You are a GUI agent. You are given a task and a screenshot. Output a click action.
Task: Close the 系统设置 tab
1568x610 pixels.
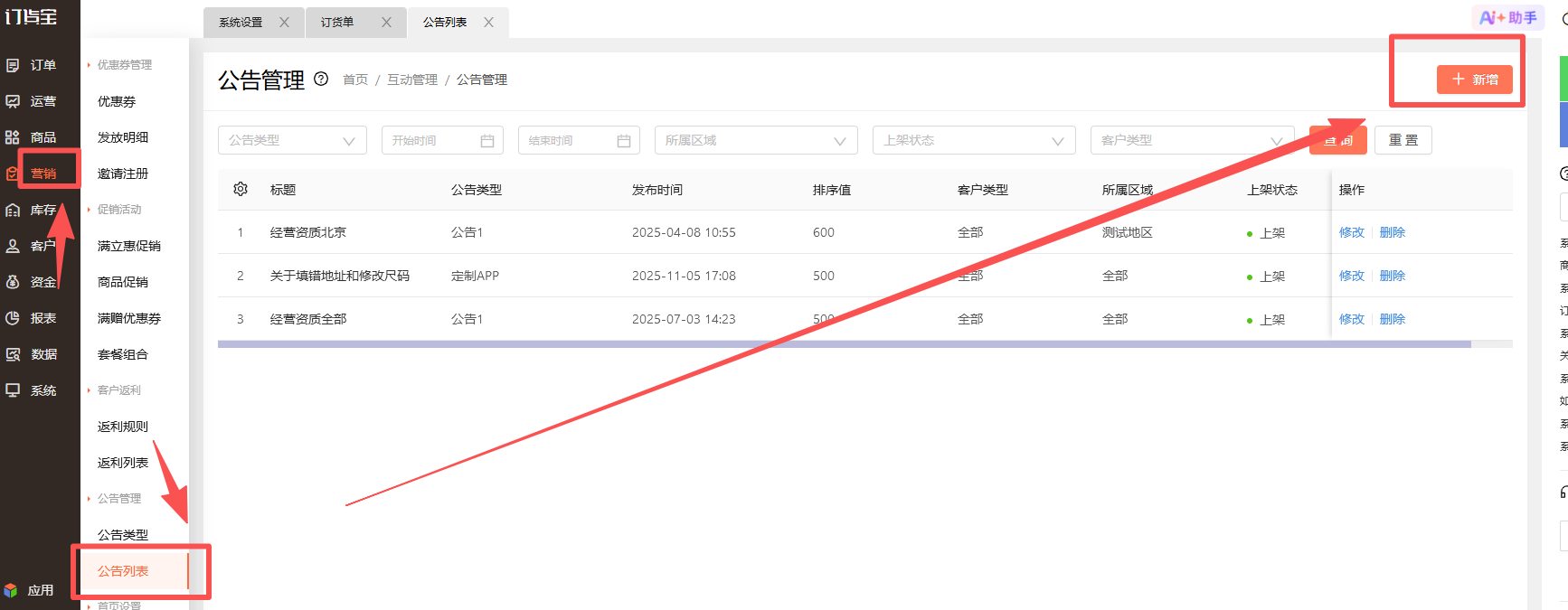[284, 23]
